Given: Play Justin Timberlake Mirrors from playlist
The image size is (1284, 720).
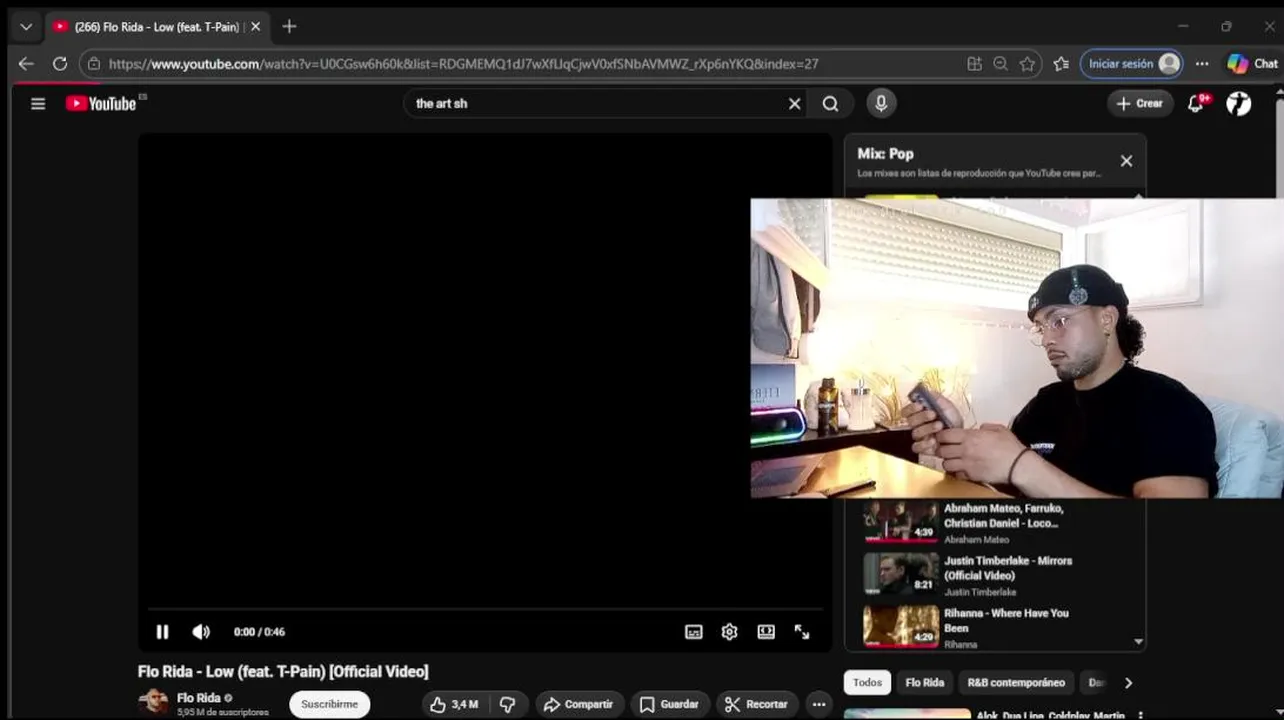Looking at the screenshot, I should point(995,575).
